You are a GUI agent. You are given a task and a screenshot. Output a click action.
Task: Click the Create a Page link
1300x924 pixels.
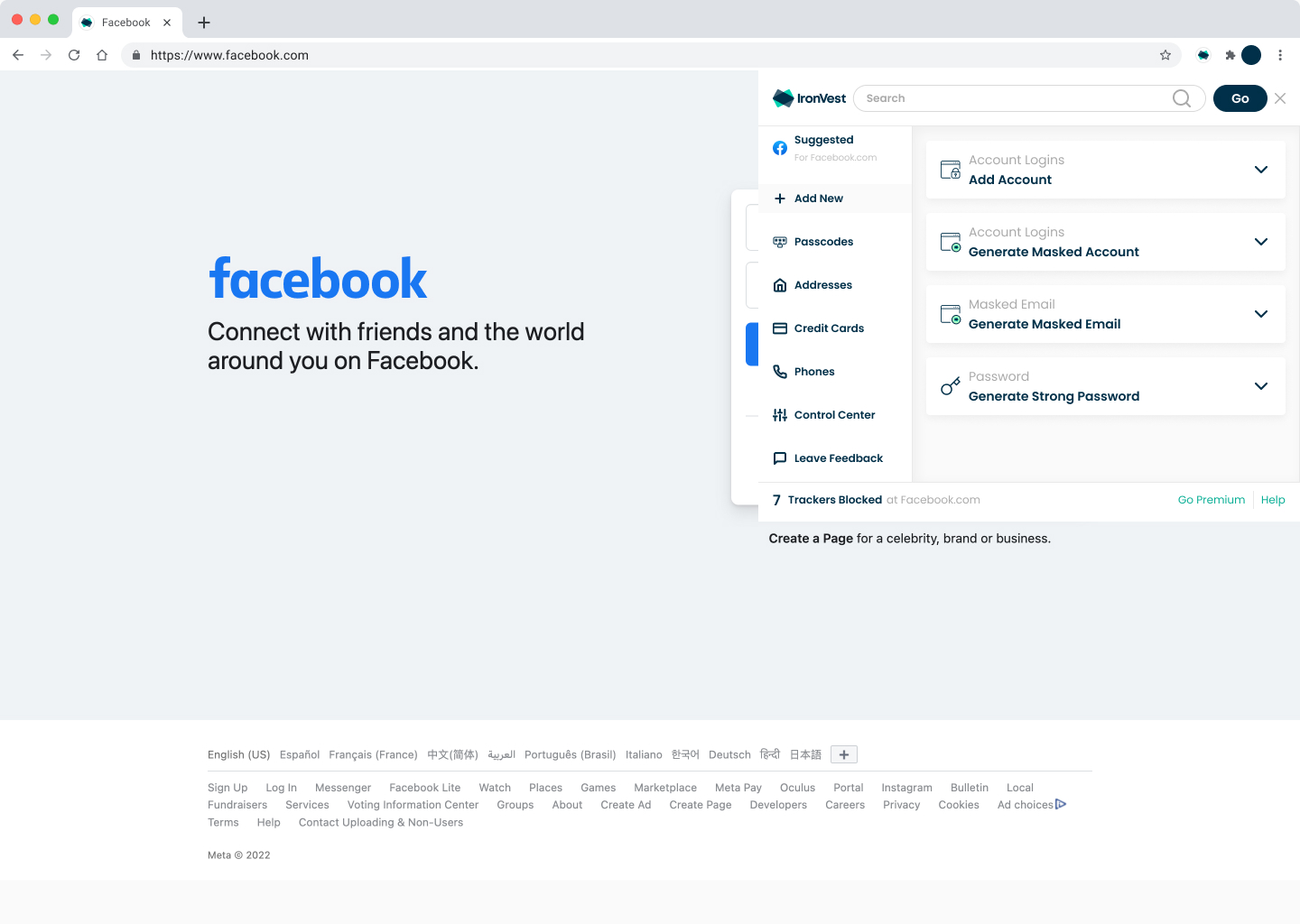click(811, 539)
